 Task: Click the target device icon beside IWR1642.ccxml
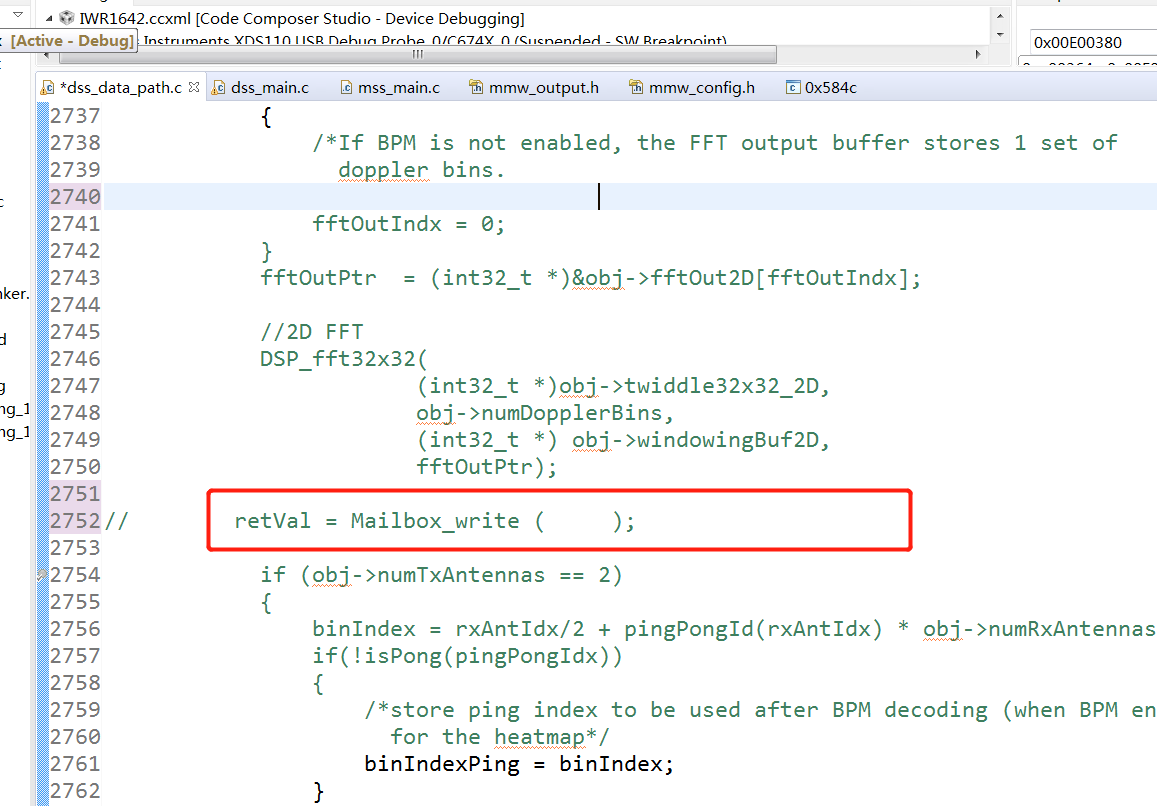(66, 17)
